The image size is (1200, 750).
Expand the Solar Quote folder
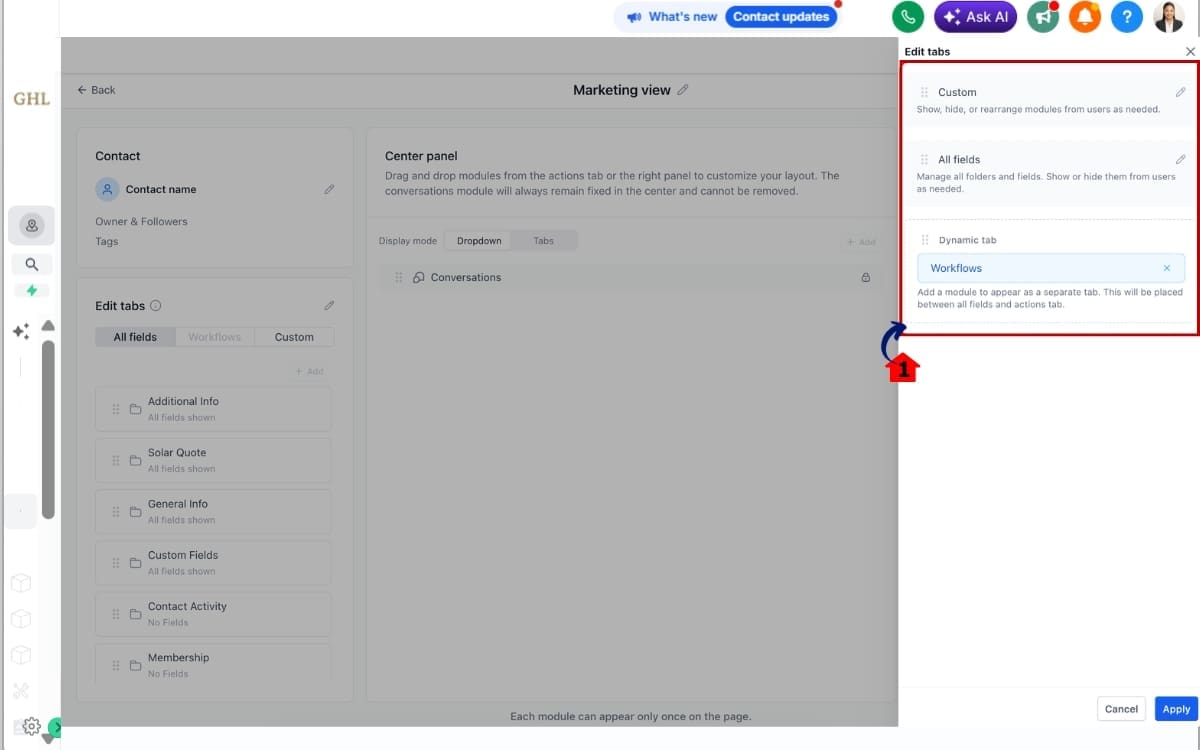point(213,460)
